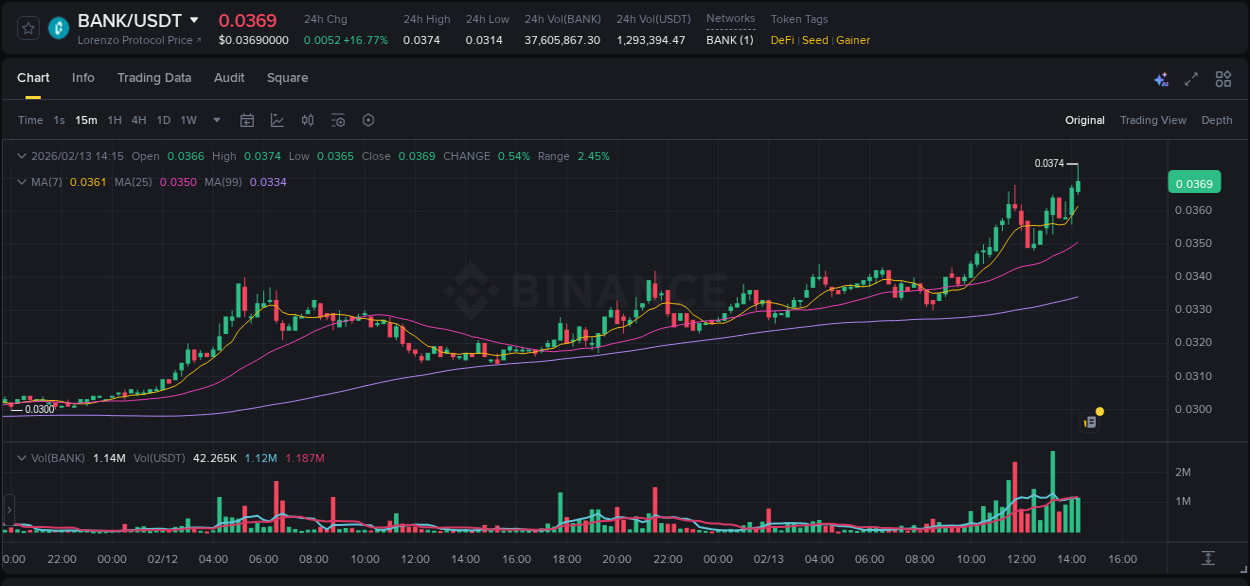Expand chart to fullscreen with arrow icon
1250x586 pixels.
[x=1191, y=78]
